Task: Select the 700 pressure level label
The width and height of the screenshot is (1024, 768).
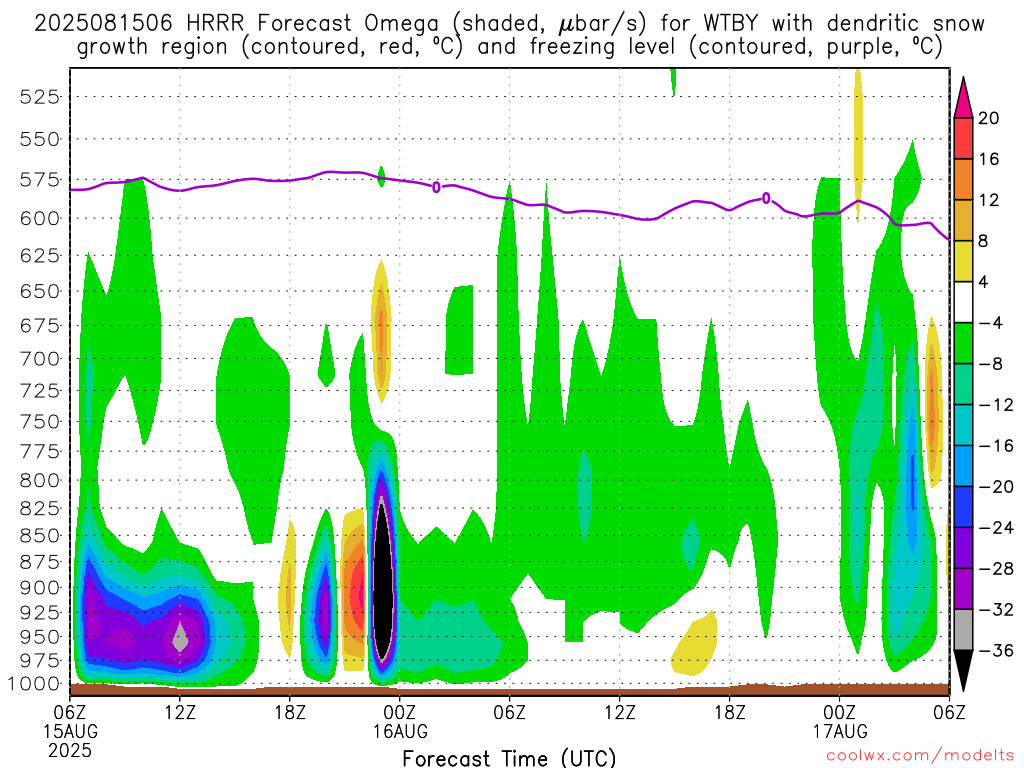Action: 40,359
